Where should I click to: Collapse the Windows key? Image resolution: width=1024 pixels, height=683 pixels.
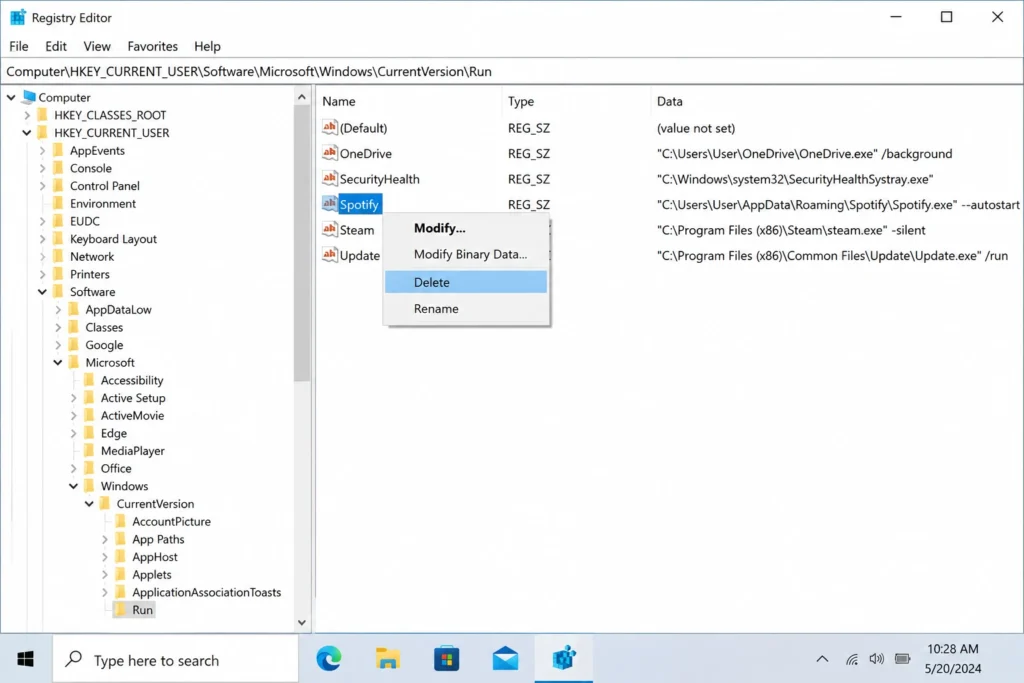74,486
